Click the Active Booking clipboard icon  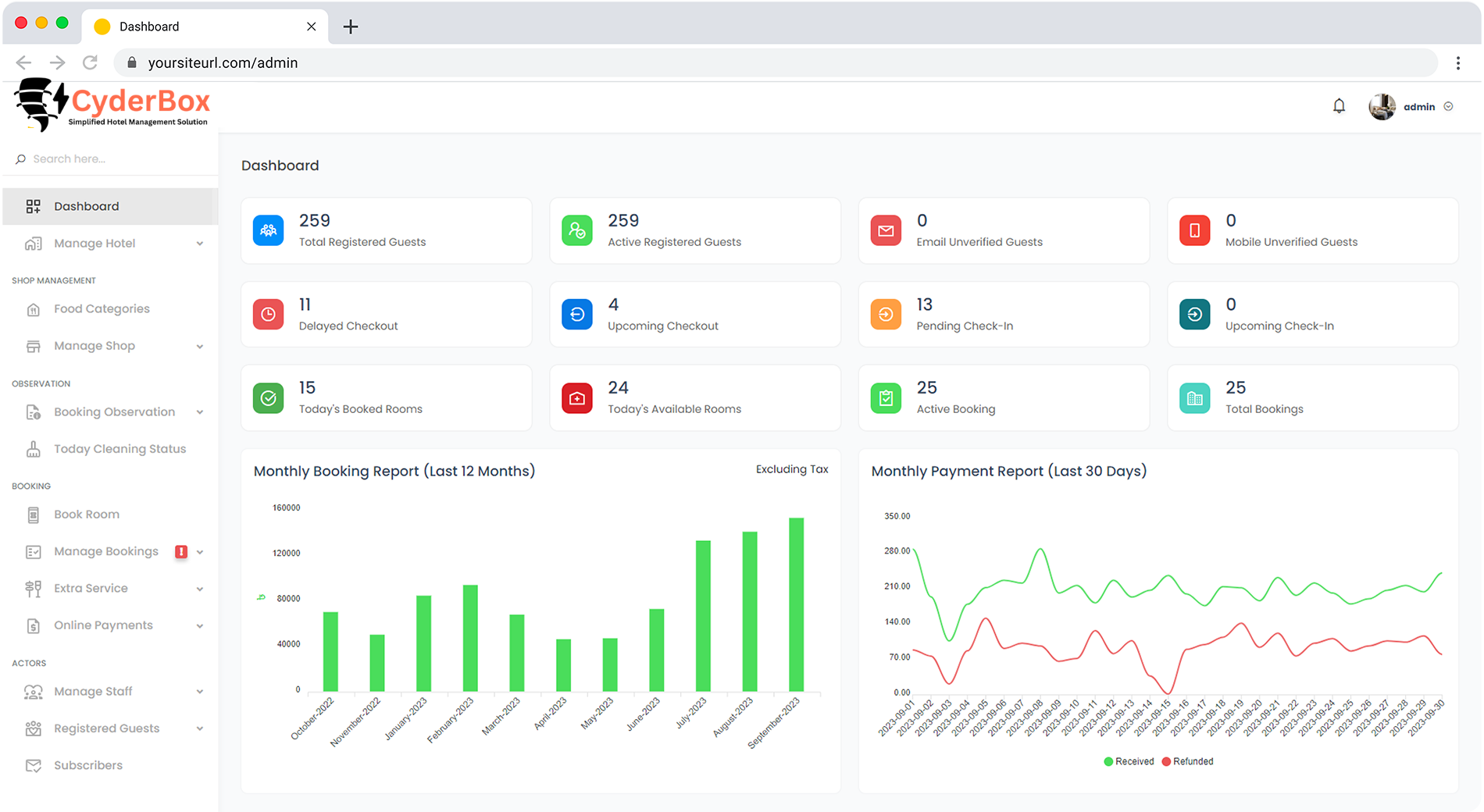click(x=886, y=398)
